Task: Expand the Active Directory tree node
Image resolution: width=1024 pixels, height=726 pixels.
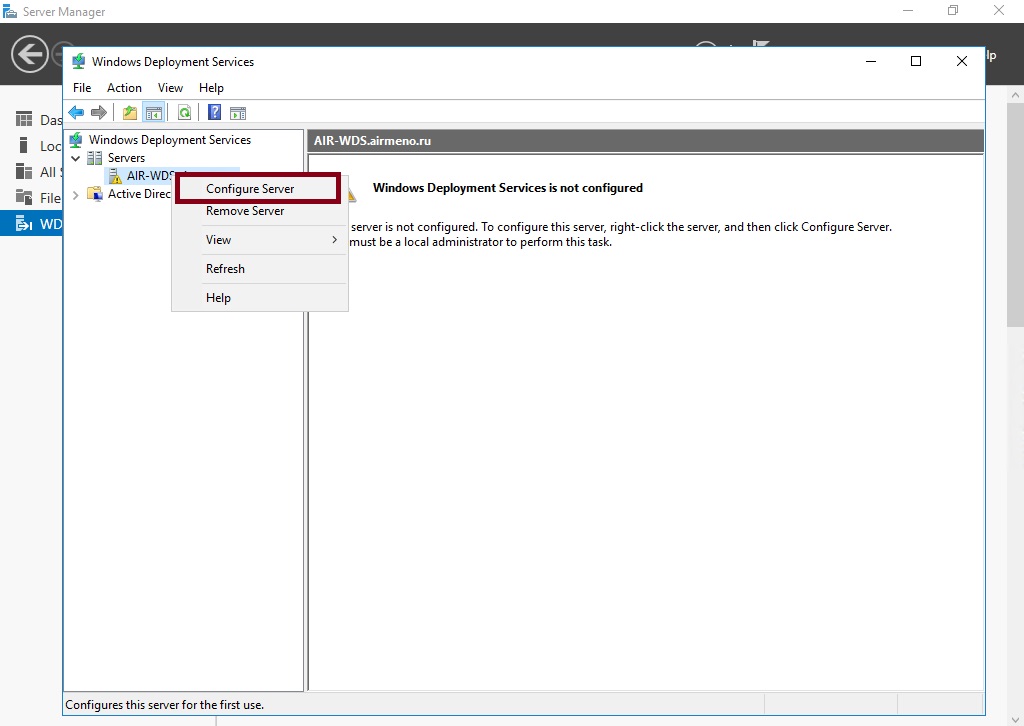Action: click(x=76, y=194)
